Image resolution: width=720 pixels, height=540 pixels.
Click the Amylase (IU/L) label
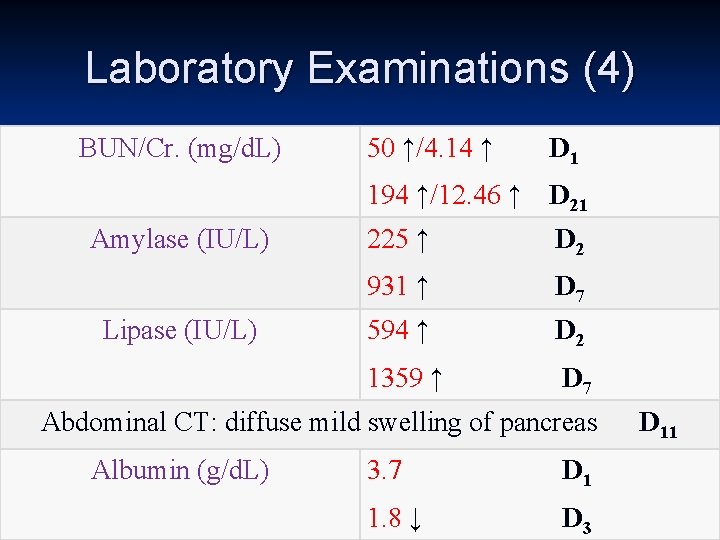point(180,240)
